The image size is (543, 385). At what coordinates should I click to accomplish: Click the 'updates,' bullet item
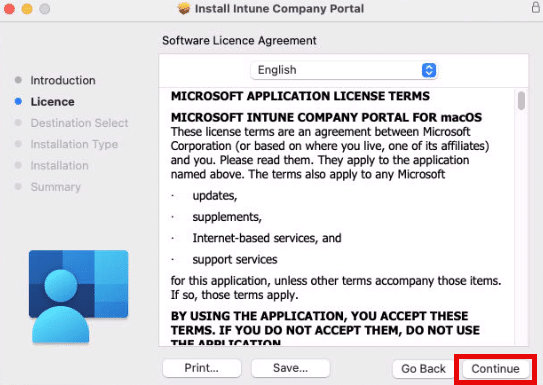point(215,196)
